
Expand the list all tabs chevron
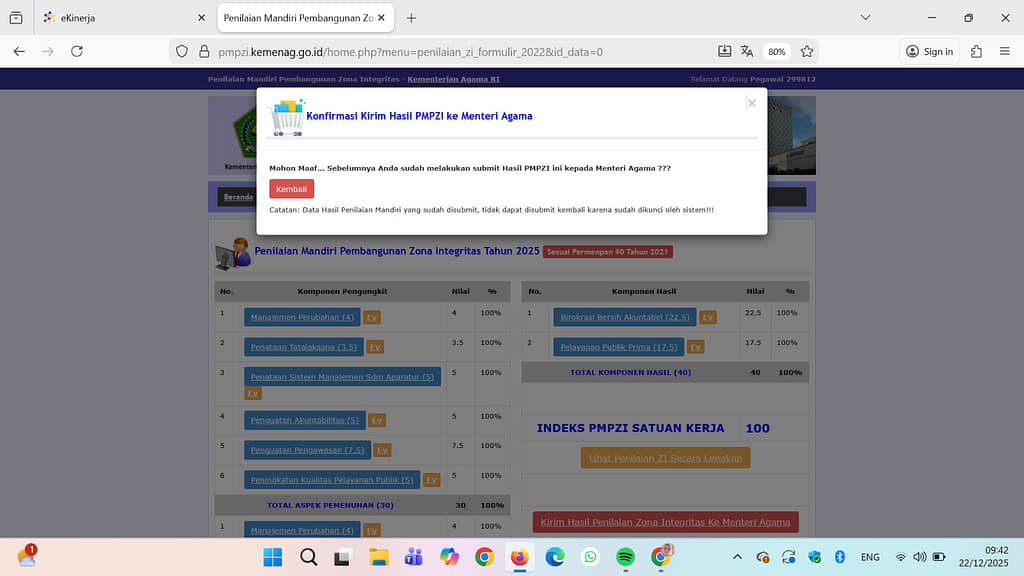coord(865,17)
